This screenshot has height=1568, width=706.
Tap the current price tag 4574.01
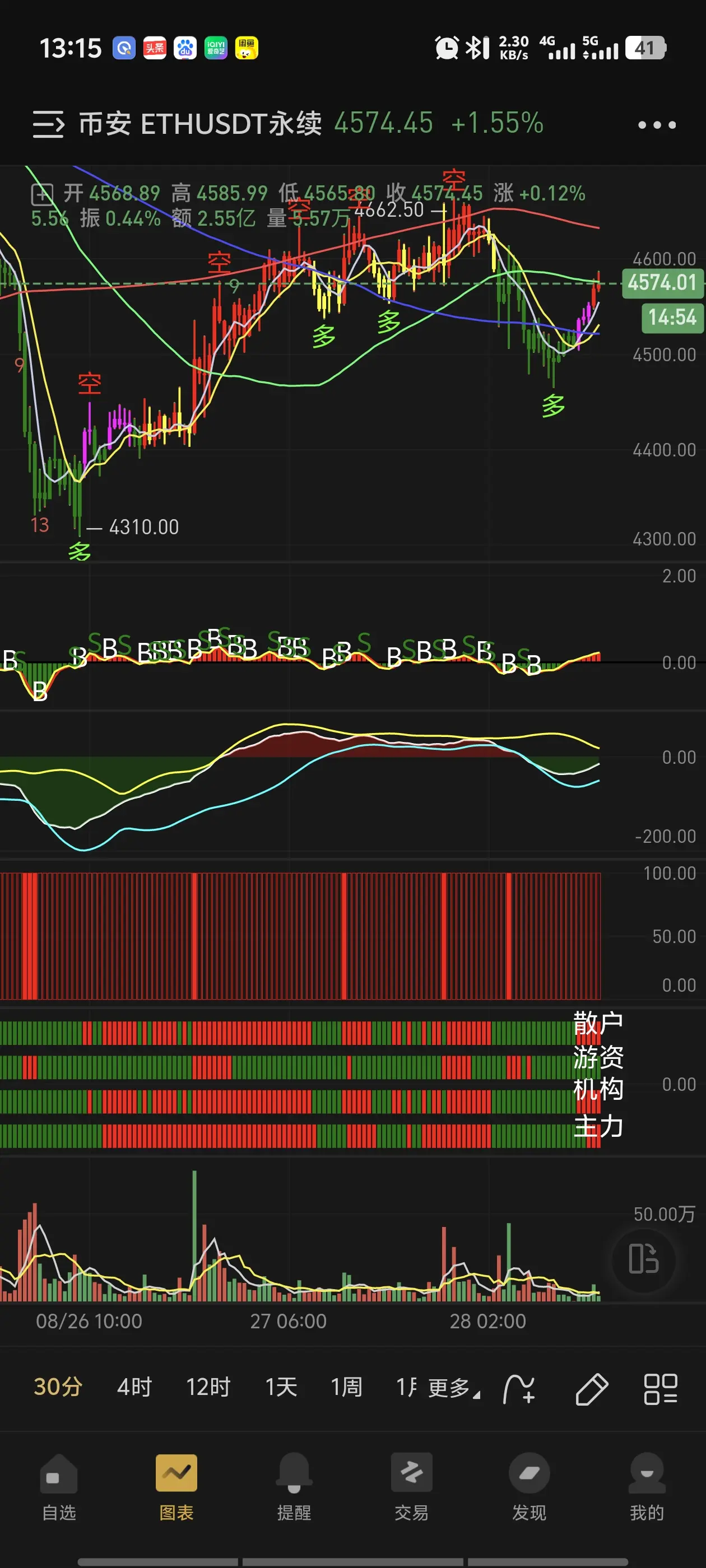coord(662,283)
